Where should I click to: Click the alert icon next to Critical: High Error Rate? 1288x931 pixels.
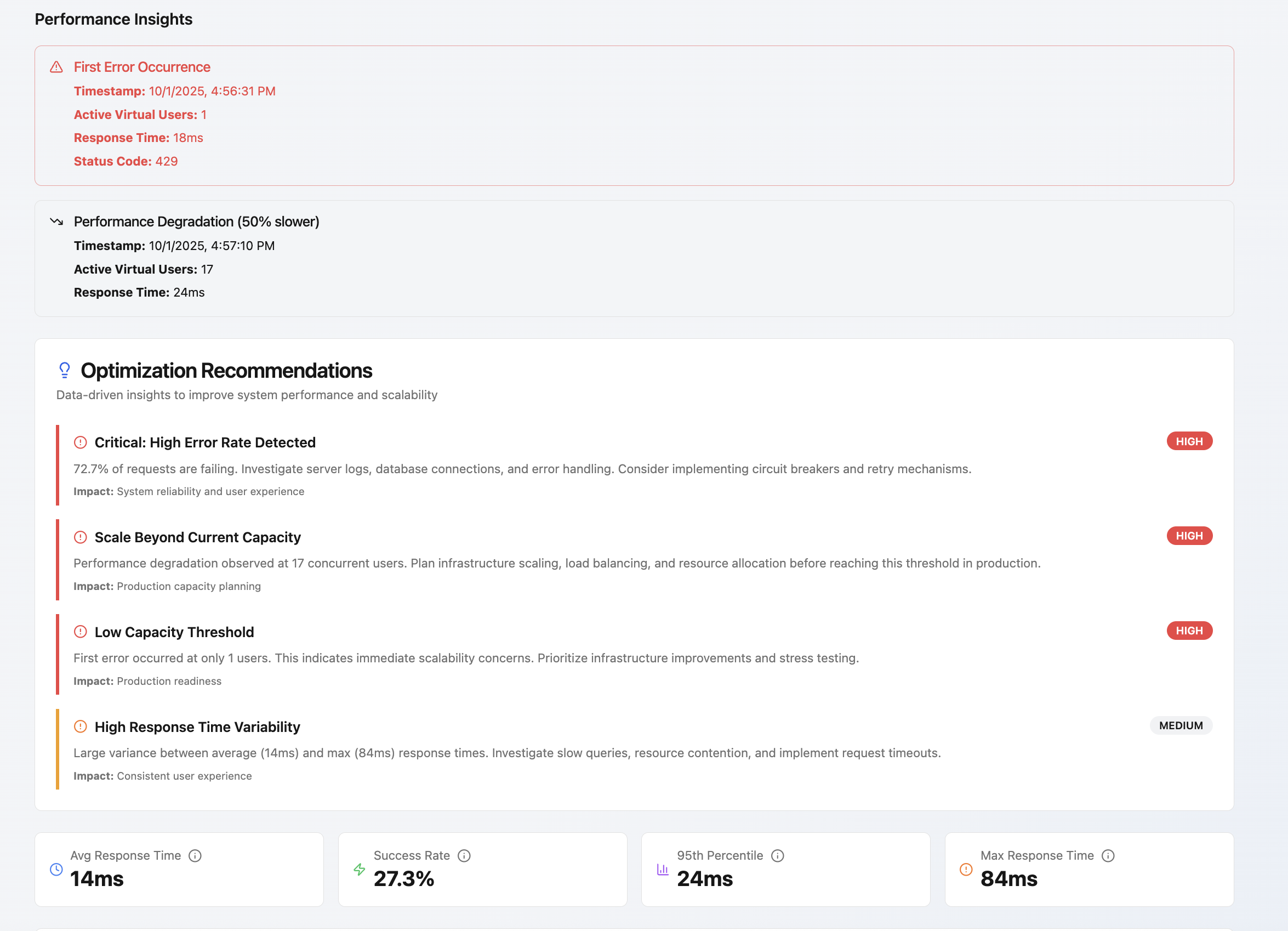point(81,442)
